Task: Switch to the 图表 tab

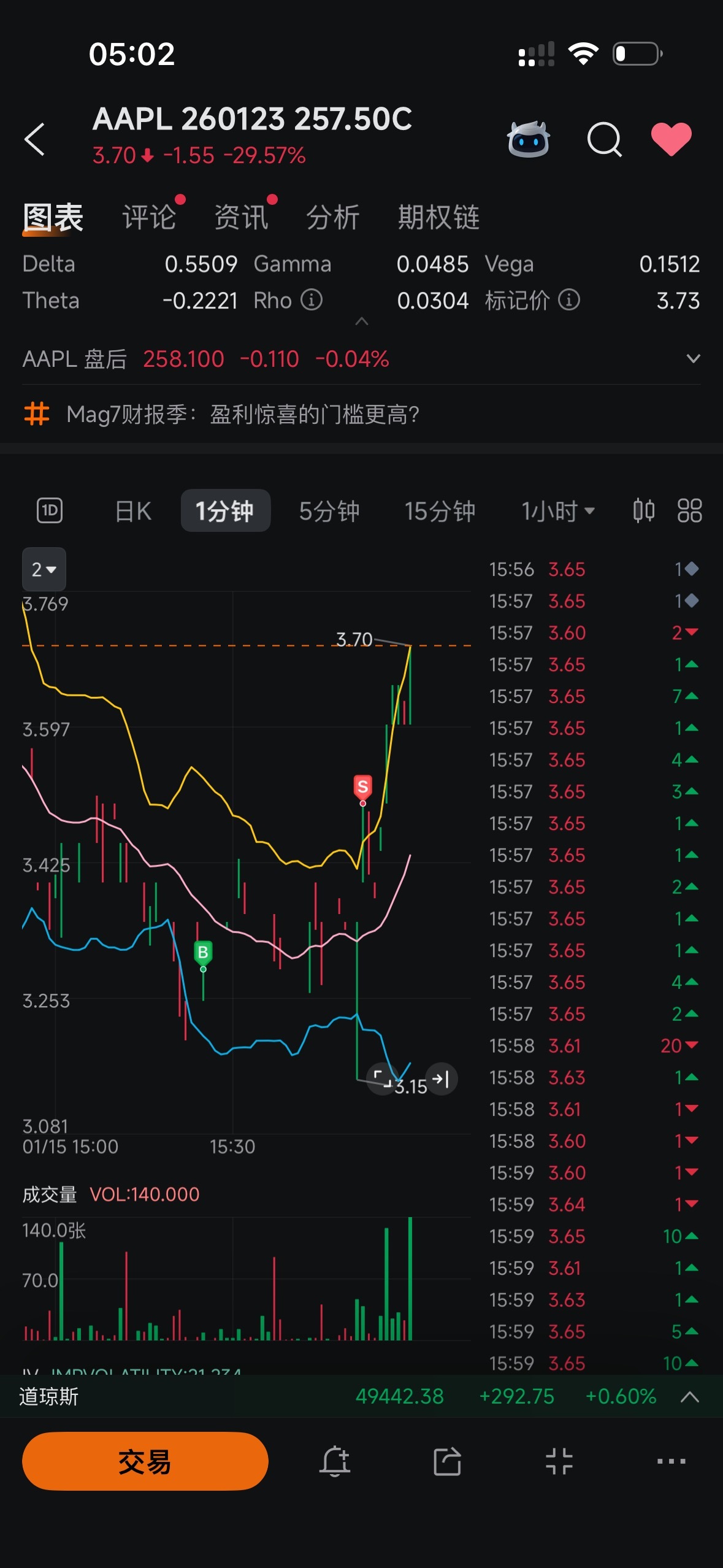Action: click(53, 218)
